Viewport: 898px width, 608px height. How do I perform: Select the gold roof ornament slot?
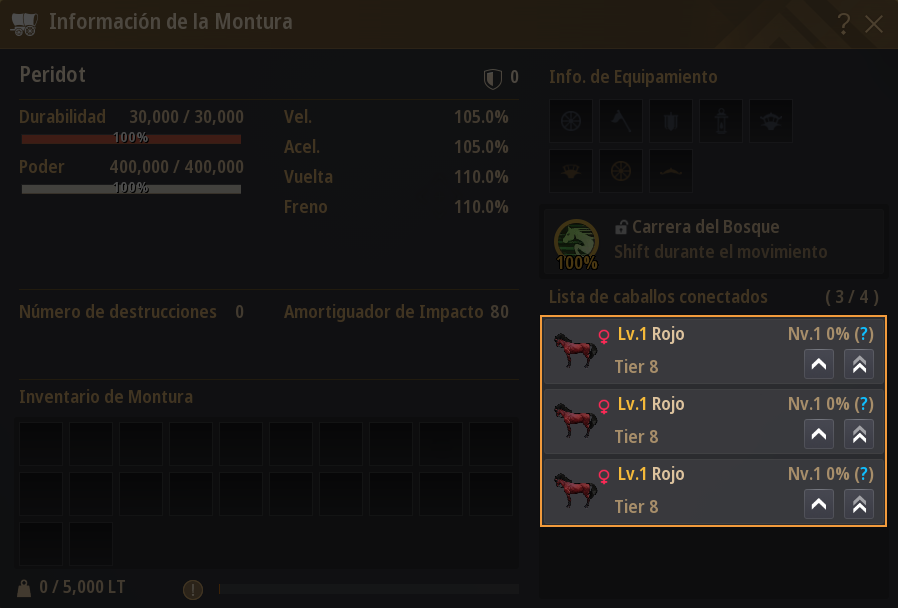click(671, 171)
